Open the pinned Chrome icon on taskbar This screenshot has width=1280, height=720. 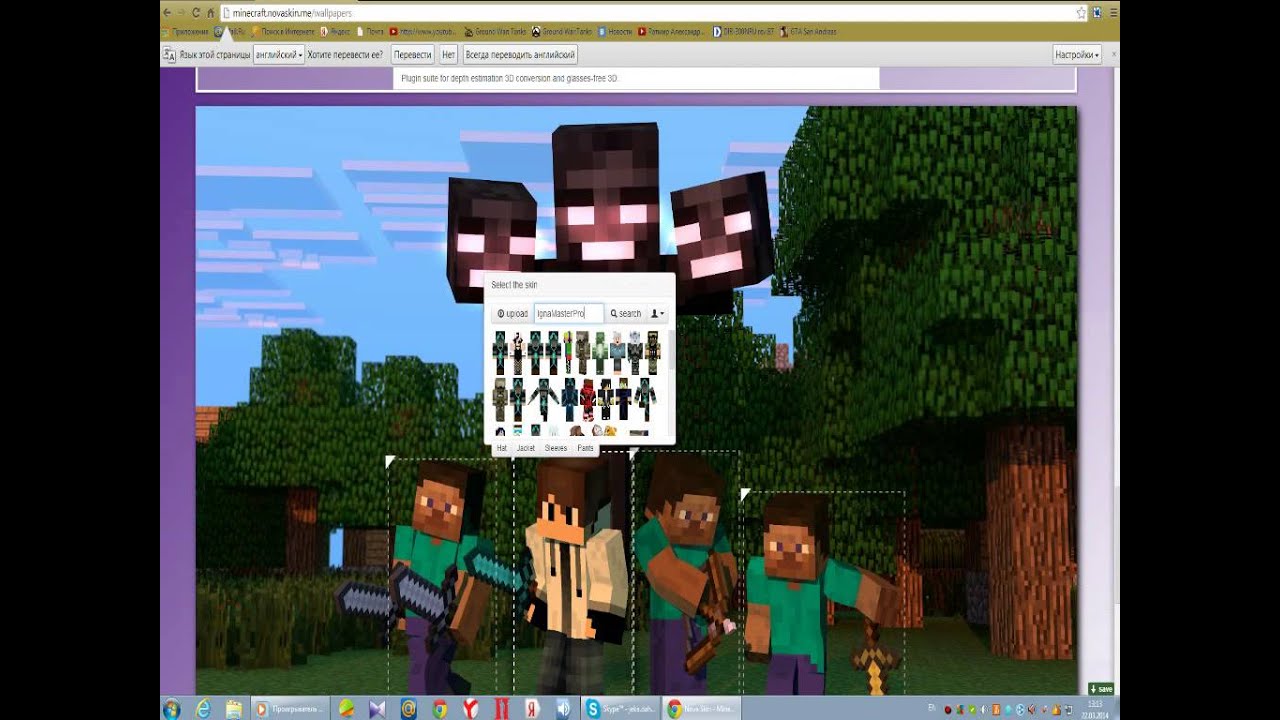pyautogui.click(x=439, y=708)
